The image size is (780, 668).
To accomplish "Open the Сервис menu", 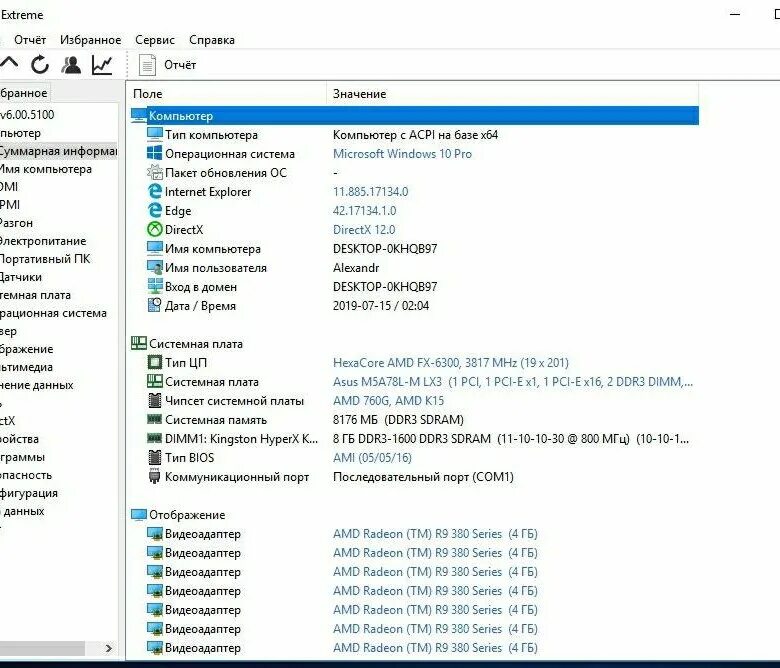I will point(155,40).
